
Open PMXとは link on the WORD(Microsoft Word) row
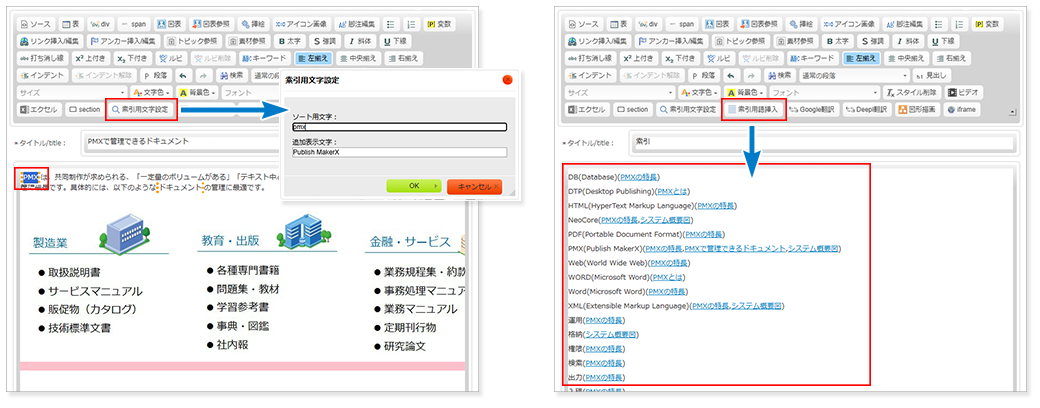667,277
